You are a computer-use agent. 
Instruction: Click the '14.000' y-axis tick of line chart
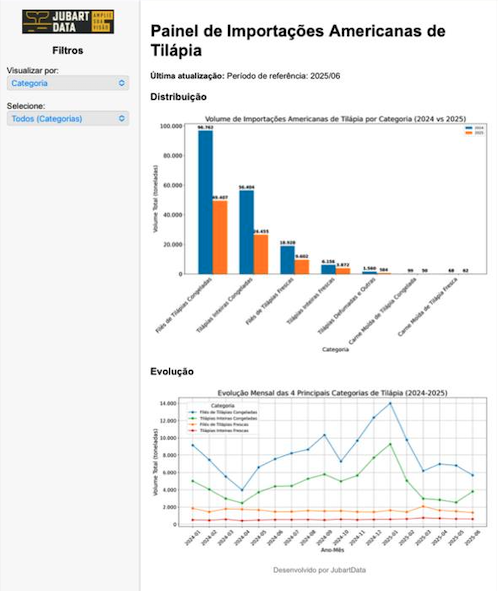click(168, 403)
